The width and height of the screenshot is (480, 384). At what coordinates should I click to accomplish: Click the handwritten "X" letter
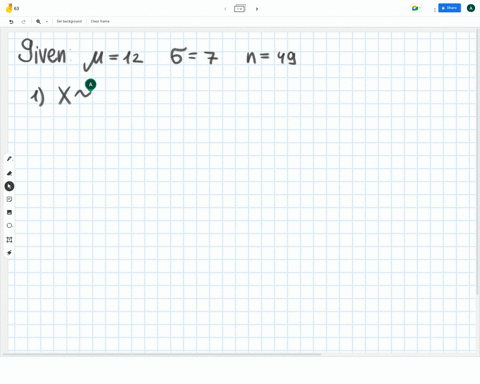pyautogui.click(x=65, y=96)
